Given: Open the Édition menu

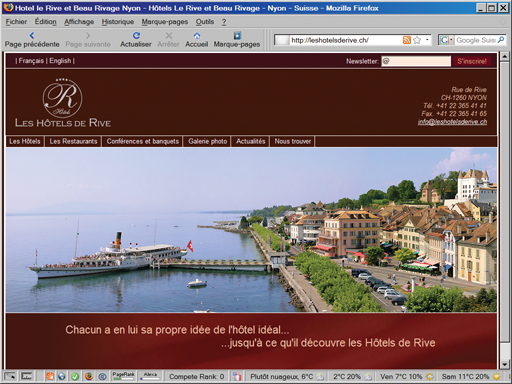Looking at the screenshot, I should 46,22.
